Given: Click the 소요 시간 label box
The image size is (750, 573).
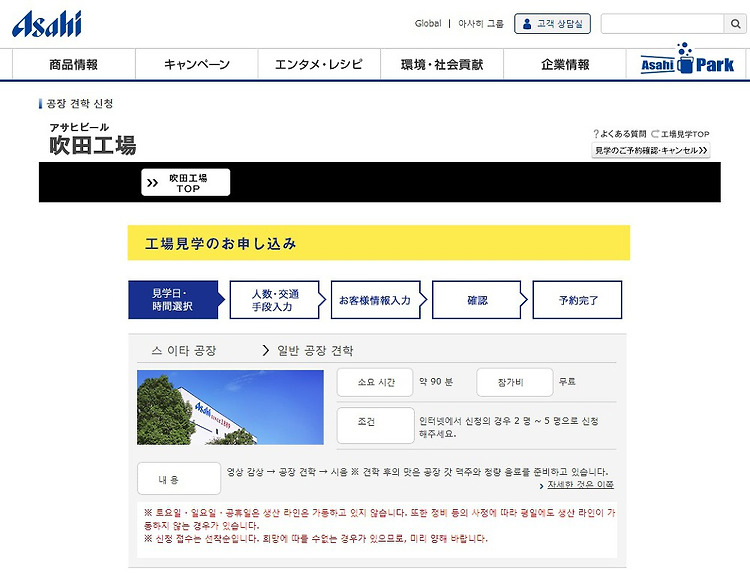Looking at the screenshot, I should coord(375,382).
